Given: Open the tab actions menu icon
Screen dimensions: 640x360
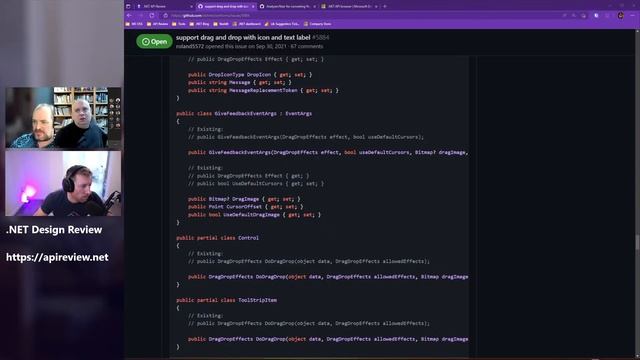Looking at the screenshot, I should (x=128, y=6).
